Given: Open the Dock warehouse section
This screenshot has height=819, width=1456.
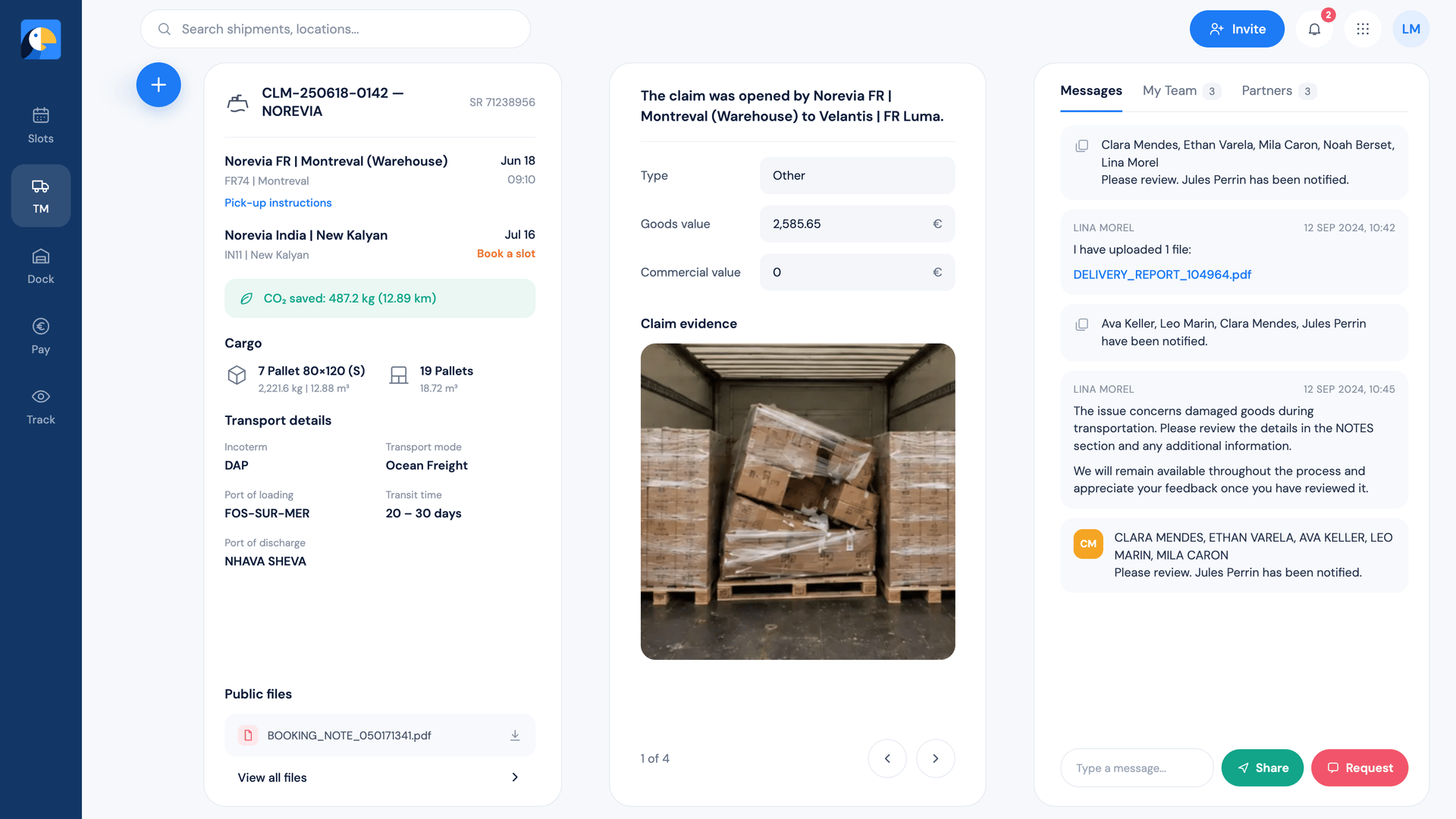Looking at the screenshot, I should (x=41, y=266).
